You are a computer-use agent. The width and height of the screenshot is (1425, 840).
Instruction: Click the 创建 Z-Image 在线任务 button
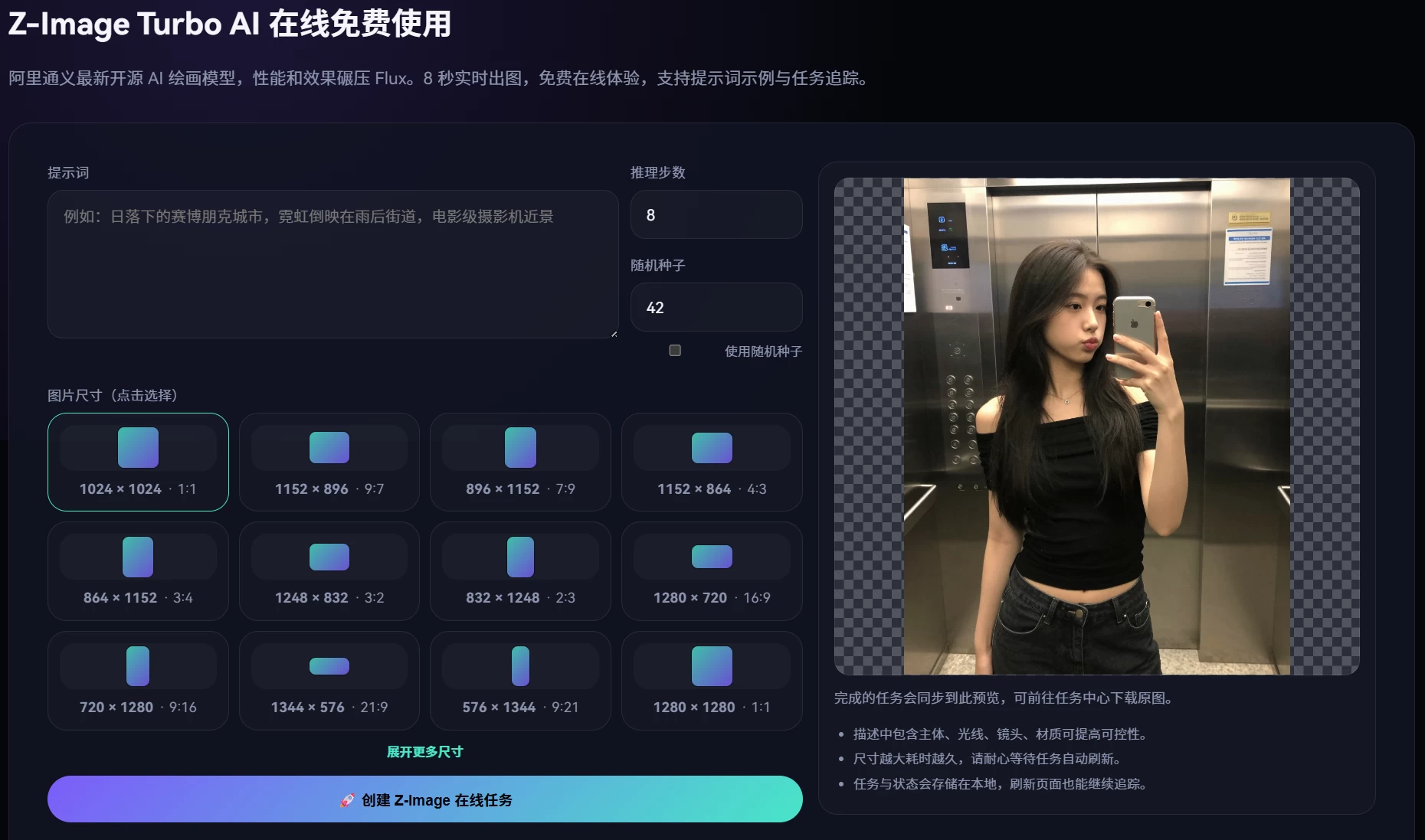[424, 799]
